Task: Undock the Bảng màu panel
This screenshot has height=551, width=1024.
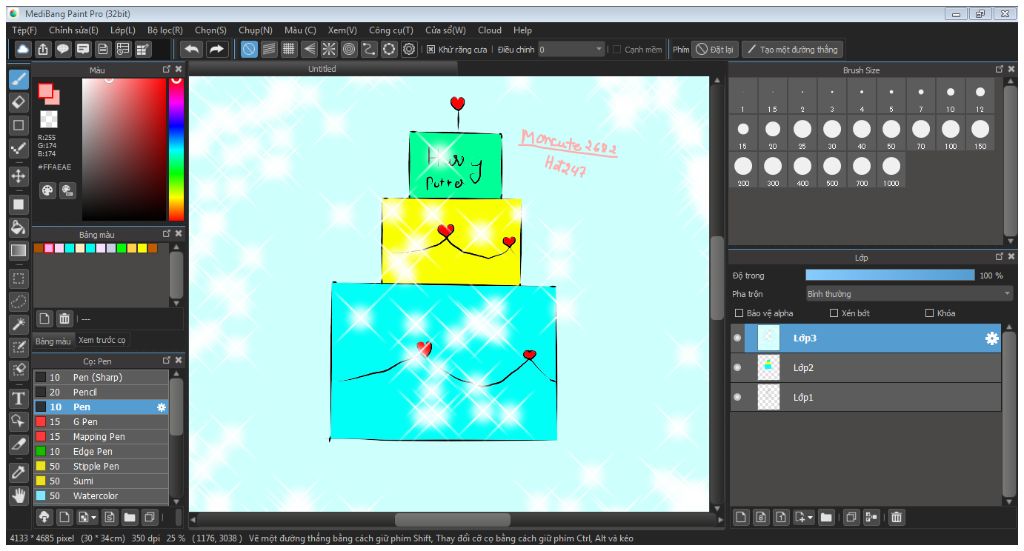Action: [x=167, y=234]
